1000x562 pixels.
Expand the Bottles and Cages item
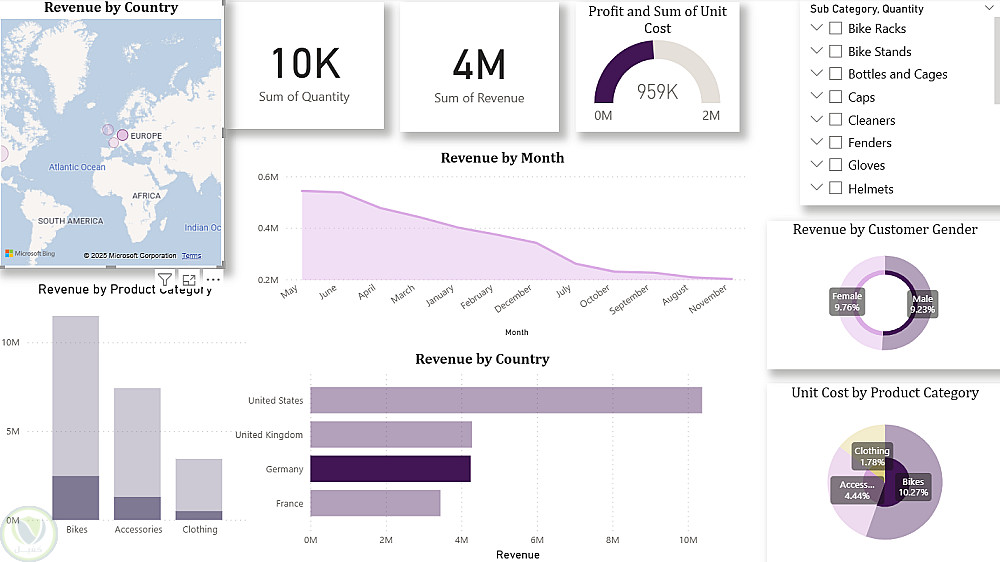(x=817, y=74)
